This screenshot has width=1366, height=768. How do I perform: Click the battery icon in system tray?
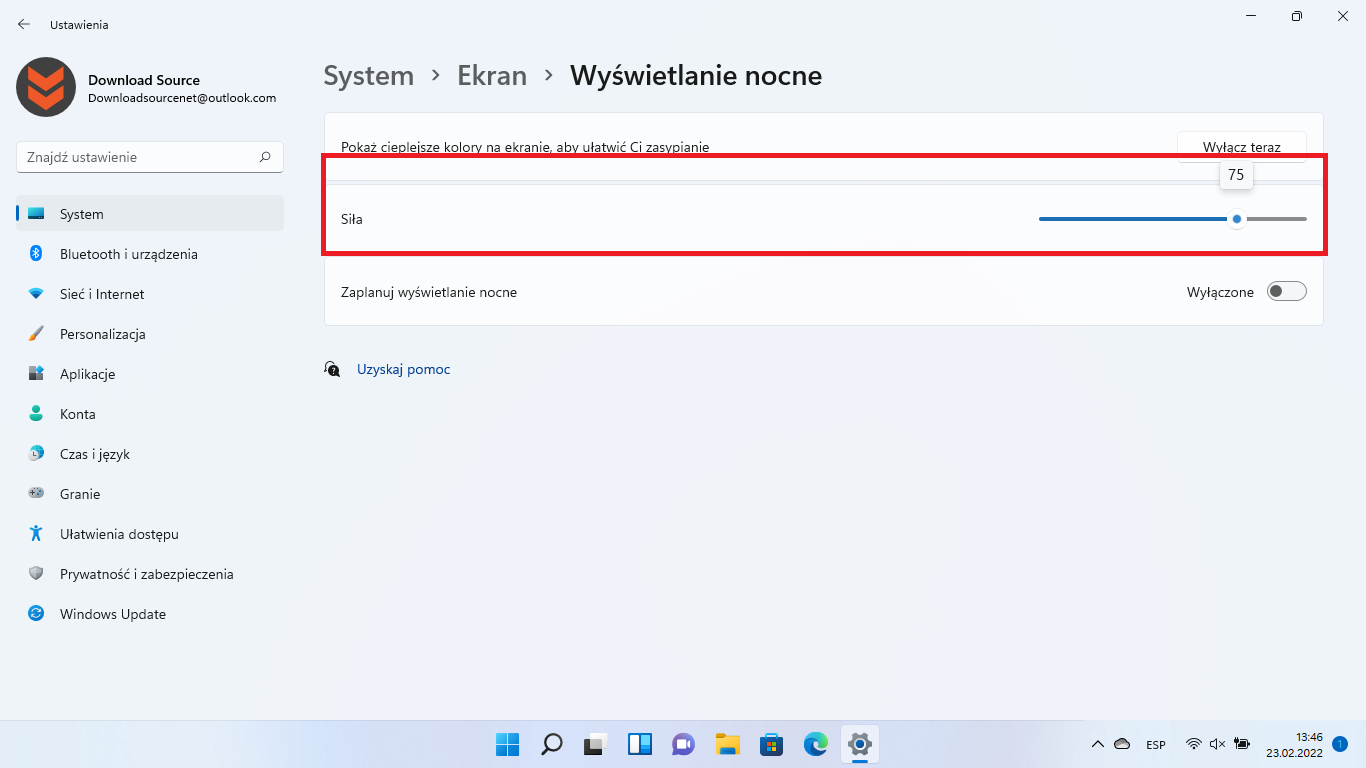click(x=1242, y=744)
